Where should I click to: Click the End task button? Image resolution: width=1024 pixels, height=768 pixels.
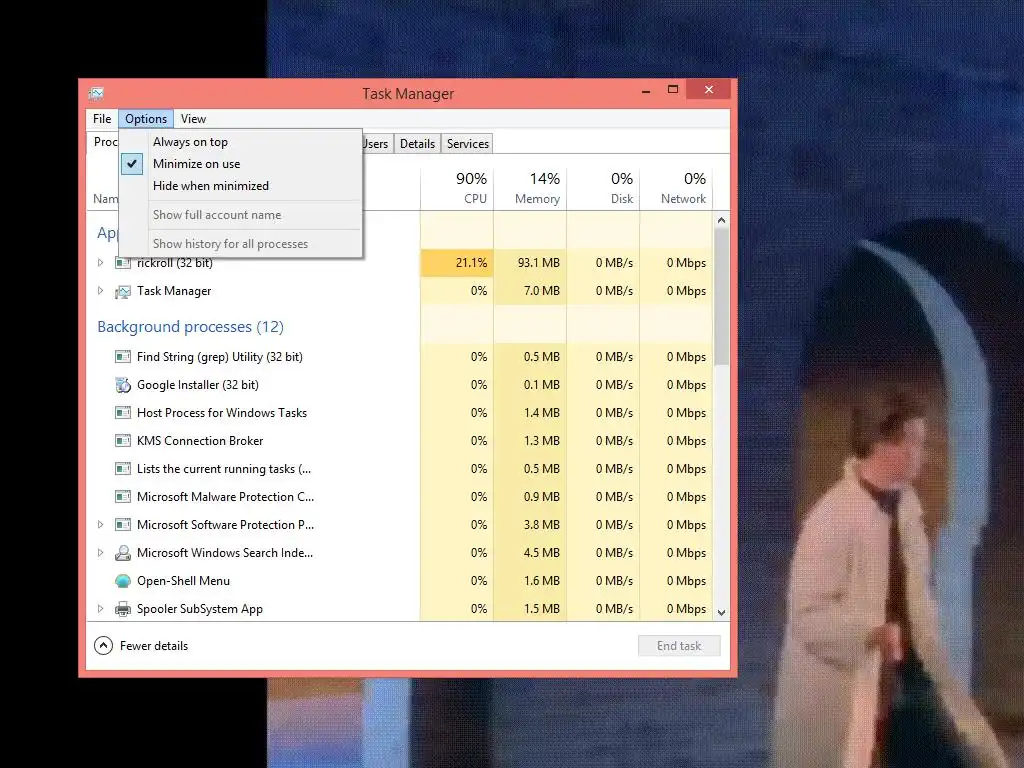pyautogui.click(x=679, y=646)
